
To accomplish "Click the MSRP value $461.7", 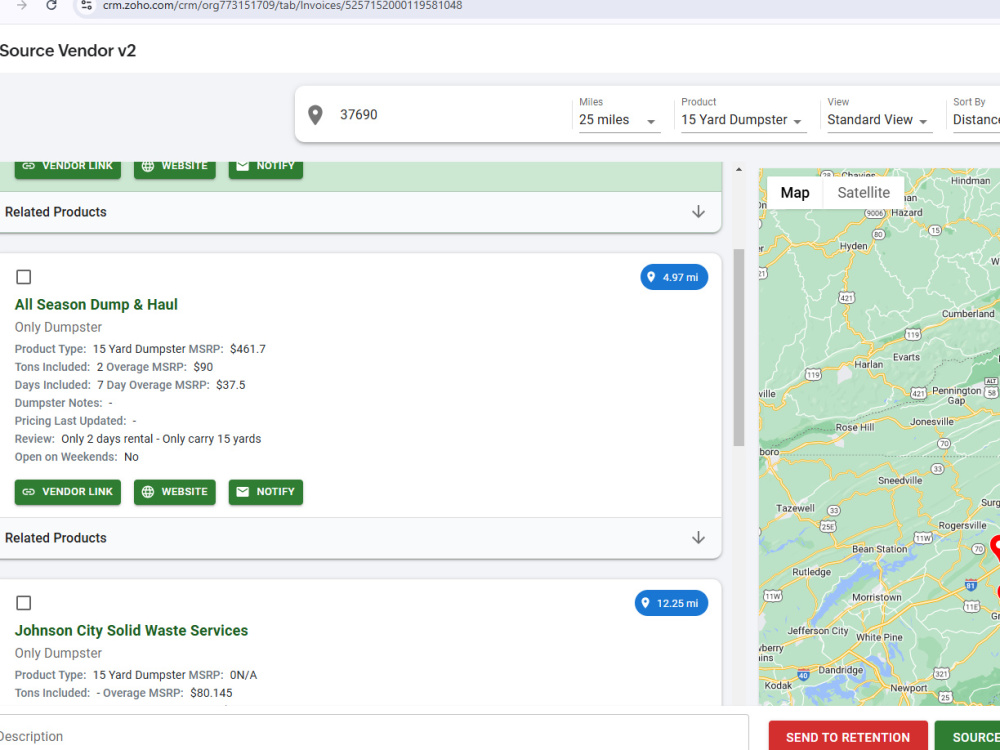I will point(248,349).
